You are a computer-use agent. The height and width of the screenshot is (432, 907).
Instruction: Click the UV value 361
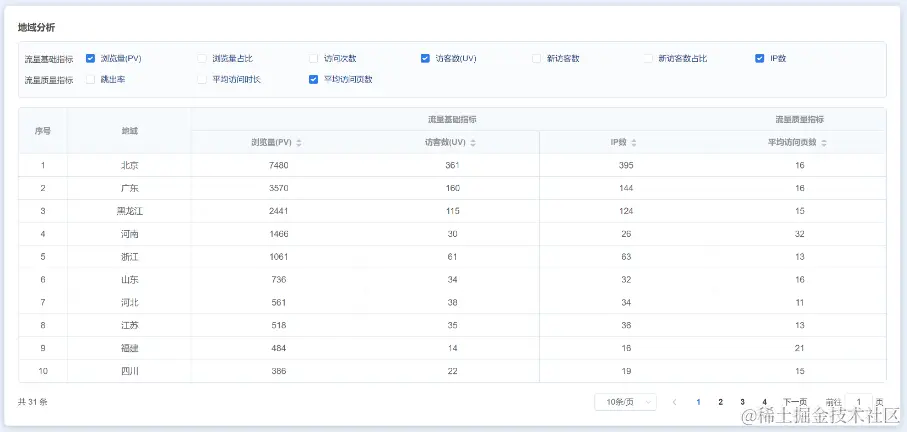point(452,165)
